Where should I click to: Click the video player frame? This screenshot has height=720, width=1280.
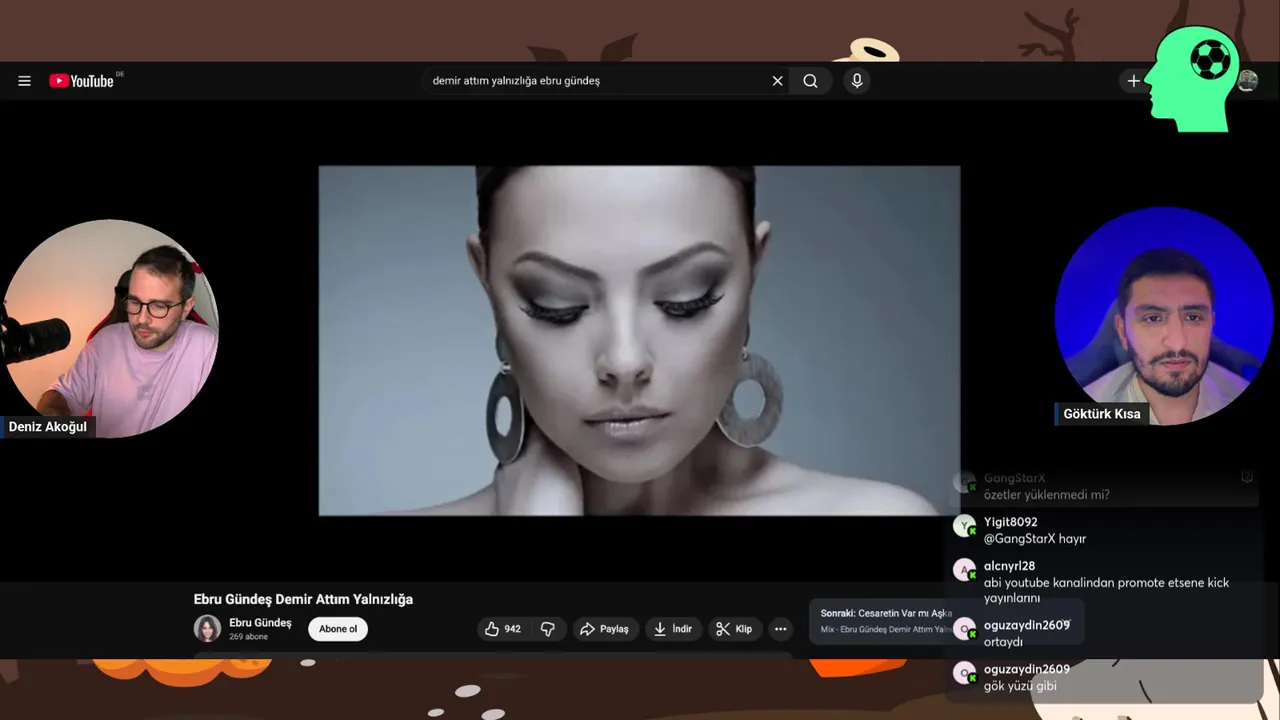click(639, 341)
